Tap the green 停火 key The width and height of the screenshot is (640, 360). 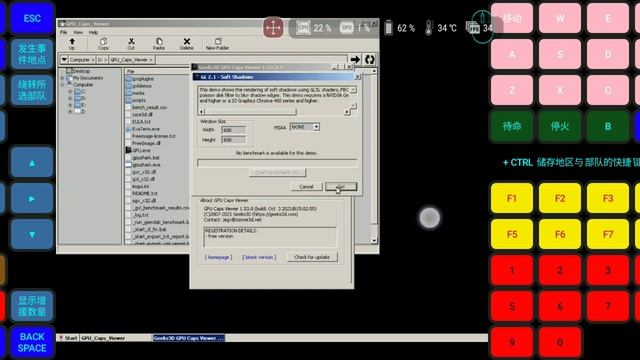560,126
